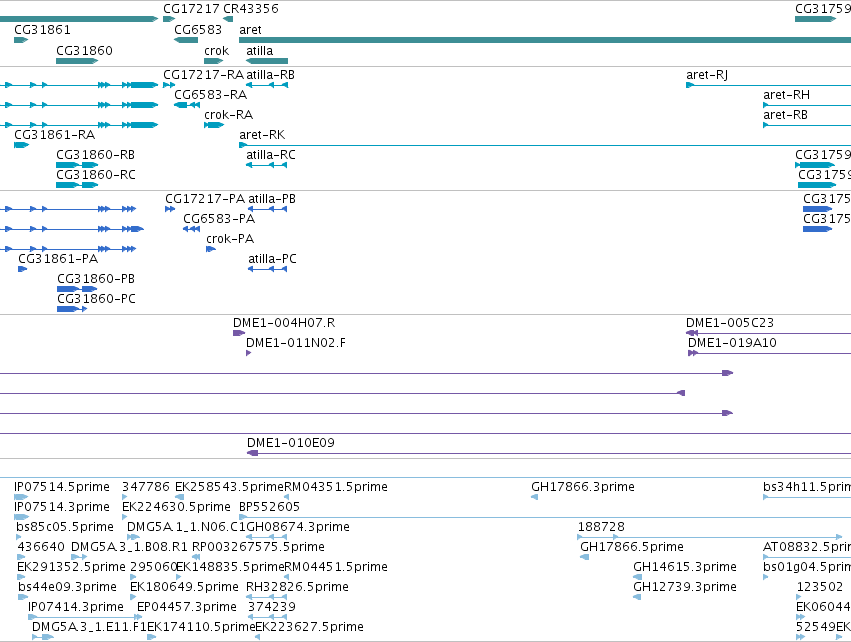This screenshot has height=642, width=851.
Task: Click EST GH14615.3prime
Action: pos(685,567)
